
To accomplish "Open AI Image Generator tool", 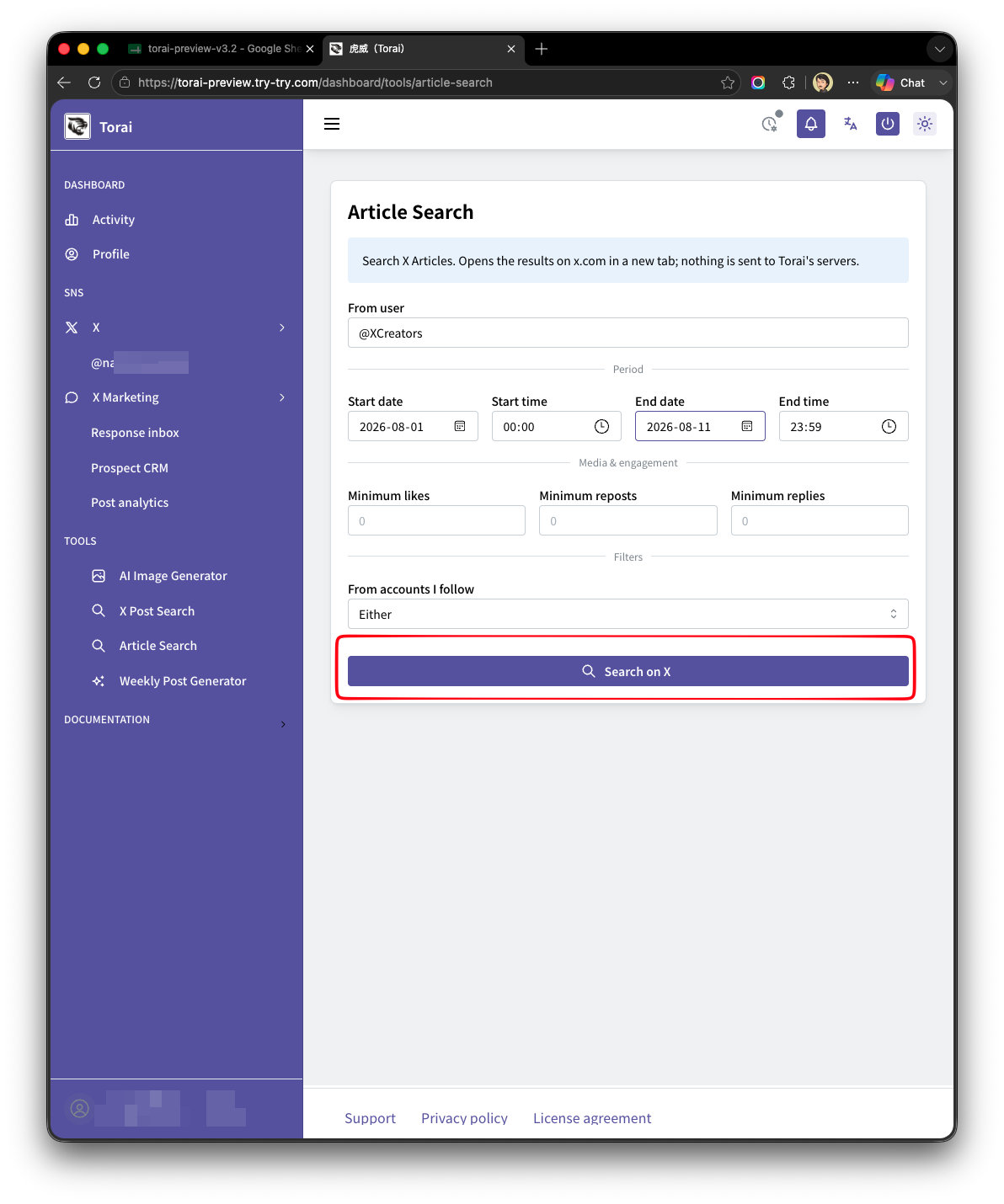I will tap(173, 576).
